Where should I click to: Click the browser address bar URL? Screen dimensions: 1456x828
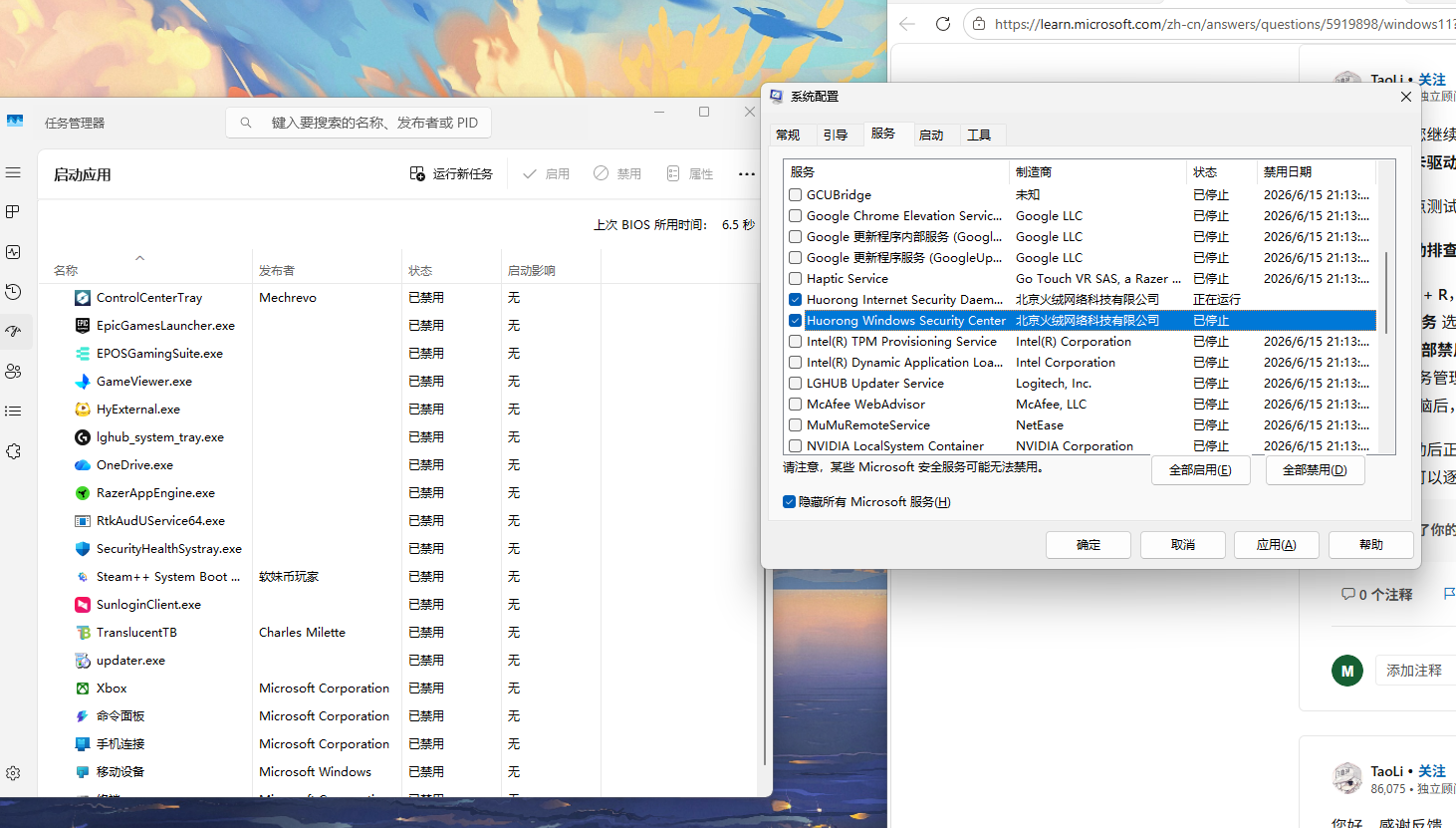pos(1224,24)
